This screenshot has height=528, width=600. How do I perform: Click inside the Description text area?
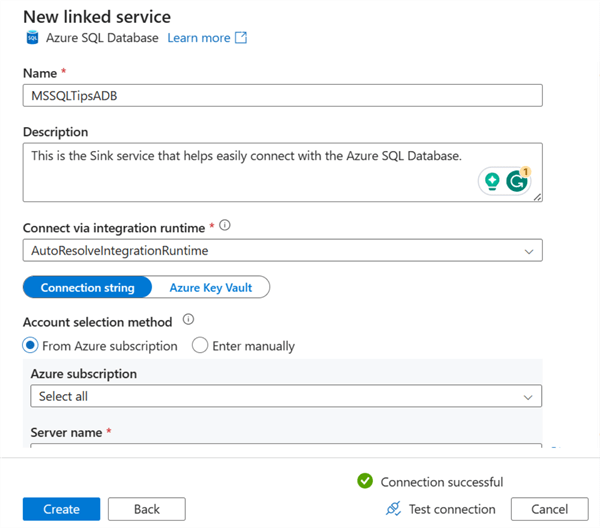[x=282, y=172]
